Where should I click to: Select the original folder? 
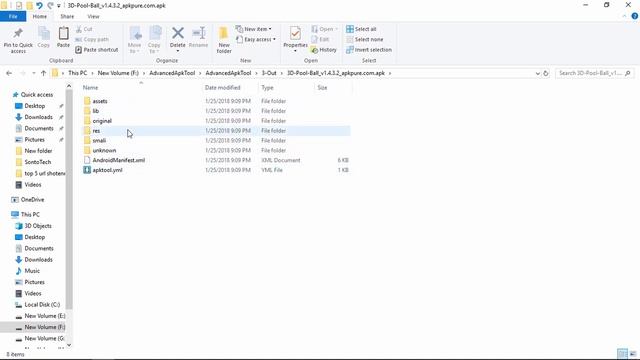click(x=102, y=121)
